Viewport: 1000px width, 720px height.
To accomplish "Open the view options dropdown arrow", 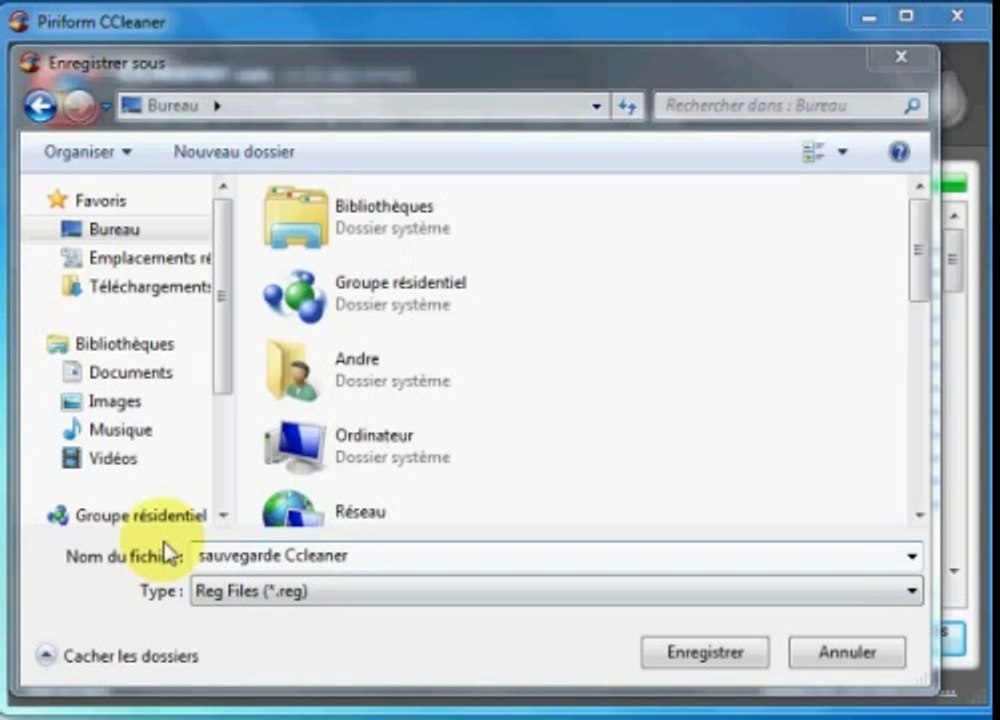I will [842, 152].
